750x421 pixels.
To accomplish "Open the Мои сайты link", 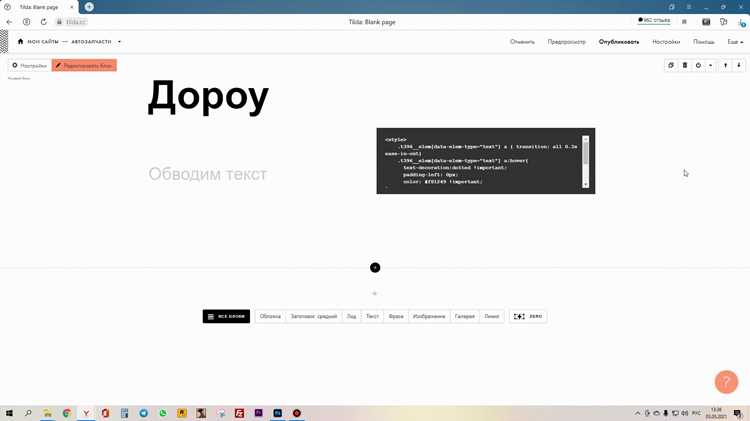I will (x=43, y=42).
